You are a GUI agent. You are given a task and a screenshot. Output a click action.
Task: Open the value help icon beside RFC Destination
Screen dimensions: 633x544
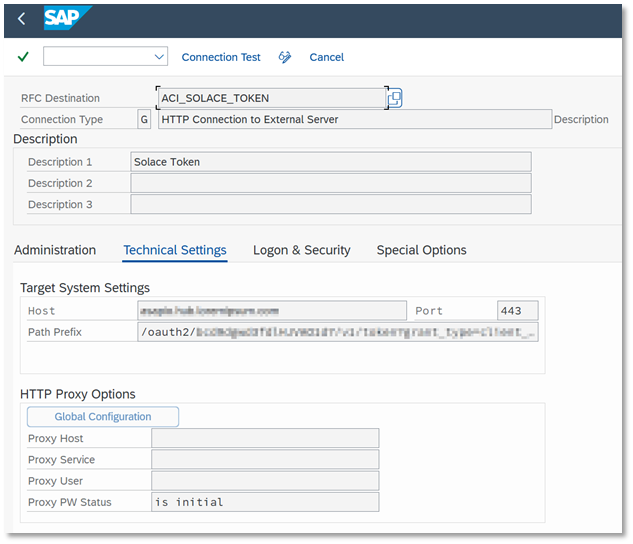pyautogui.click(x=394, y=98)
